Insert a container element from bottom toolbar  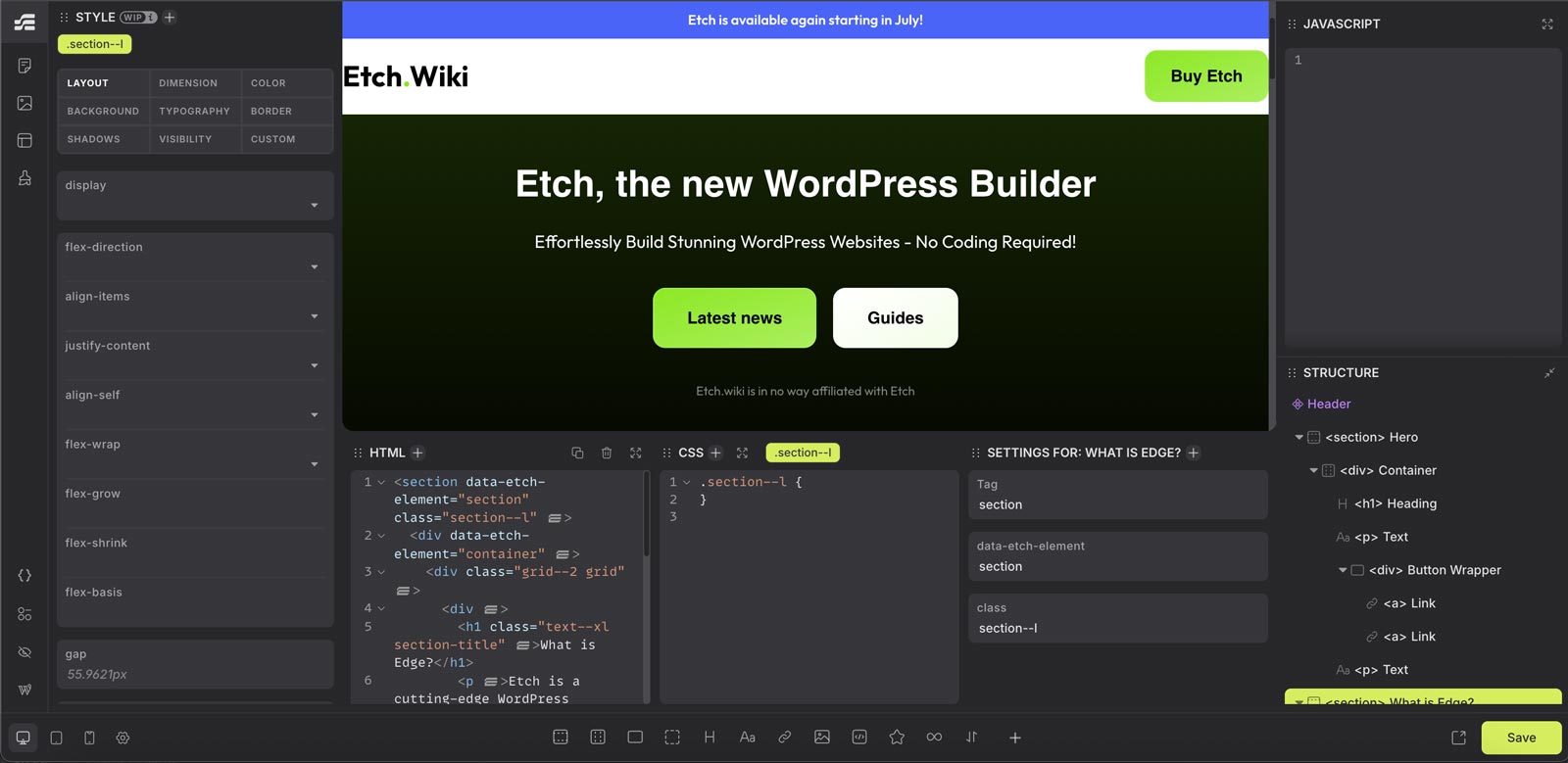pyautogui.click(x=598, y=737)
